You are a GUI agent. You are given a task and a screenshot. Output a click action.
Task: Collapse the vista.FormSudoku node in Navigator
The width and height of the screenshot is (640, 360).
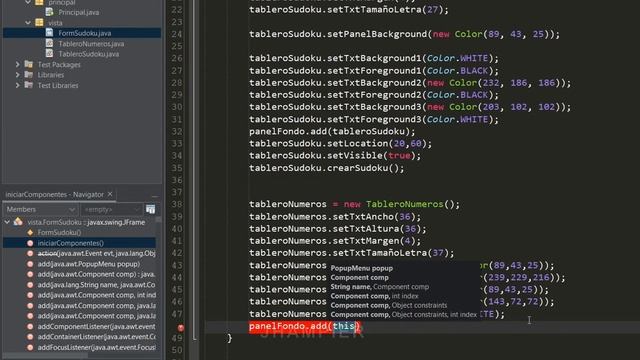pos(7,222)
